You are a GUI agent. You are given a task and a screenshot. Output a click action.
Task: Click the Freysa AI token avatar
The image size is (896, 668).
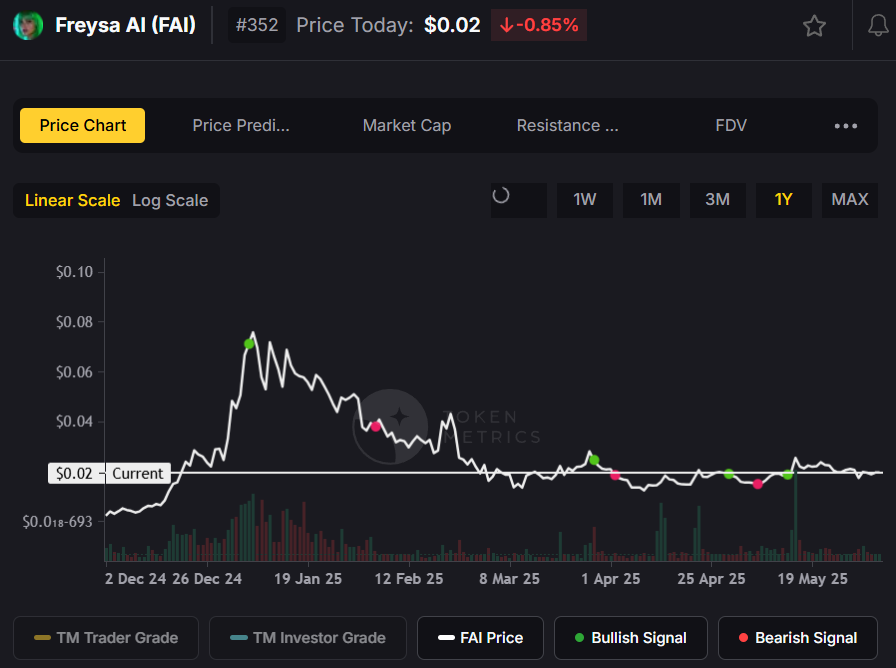click(28, 25)
